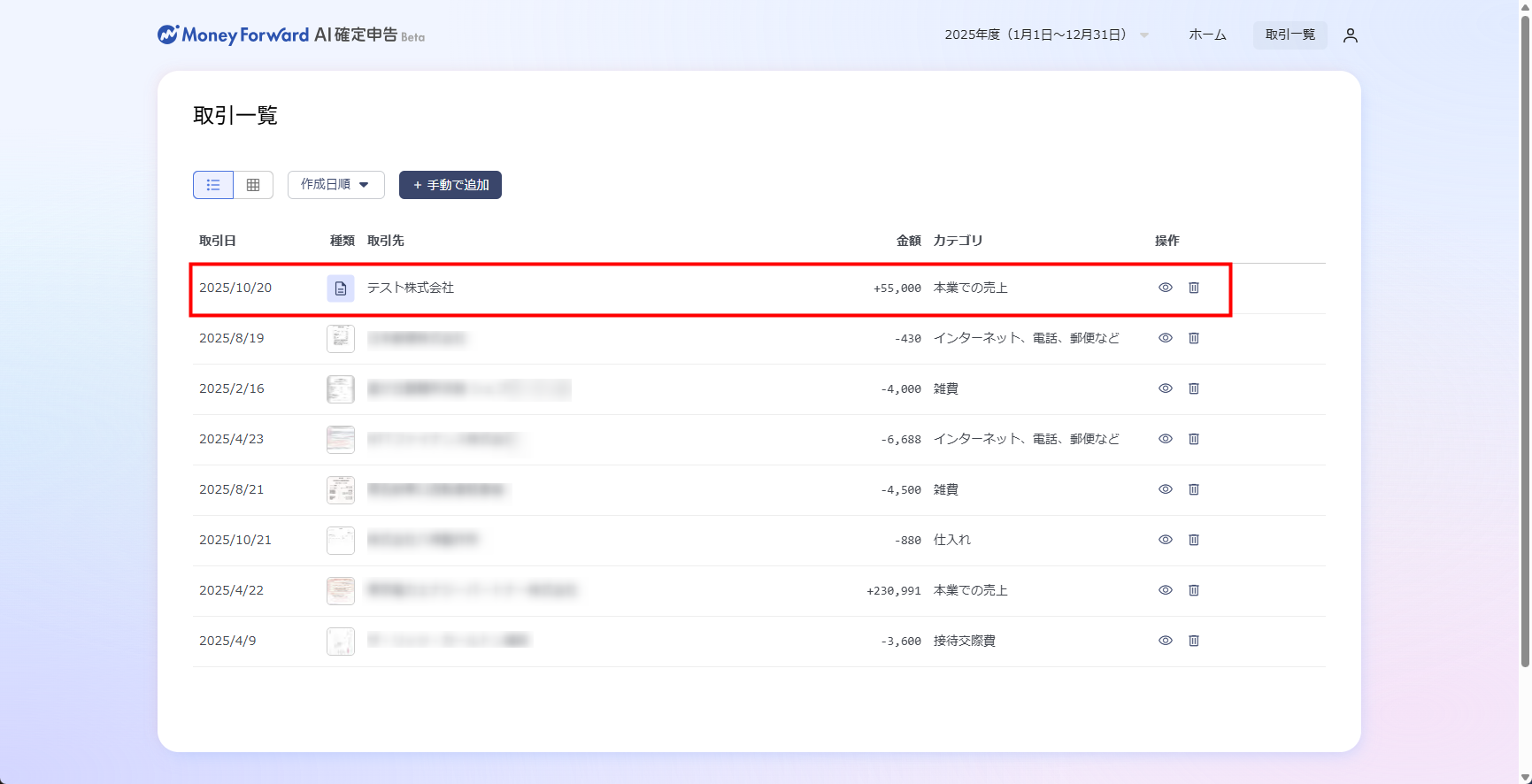View details of the テスト株式会社 transaction
Image resolution: width=1532 pixels, height=784 pixels.
click(x=1165, y=288)
